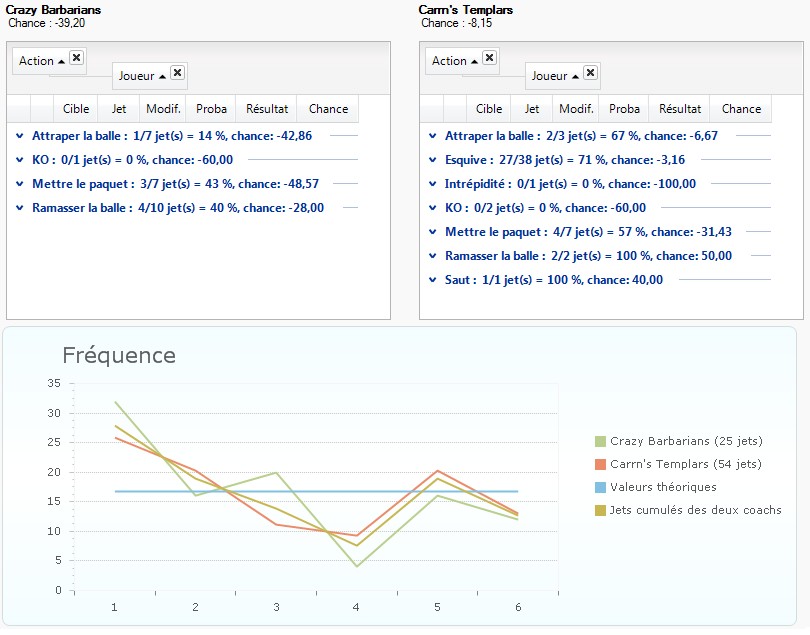Remove Joueur grouping in Crazy Barbarians panel
810x635 pixels.
[177, 73]
